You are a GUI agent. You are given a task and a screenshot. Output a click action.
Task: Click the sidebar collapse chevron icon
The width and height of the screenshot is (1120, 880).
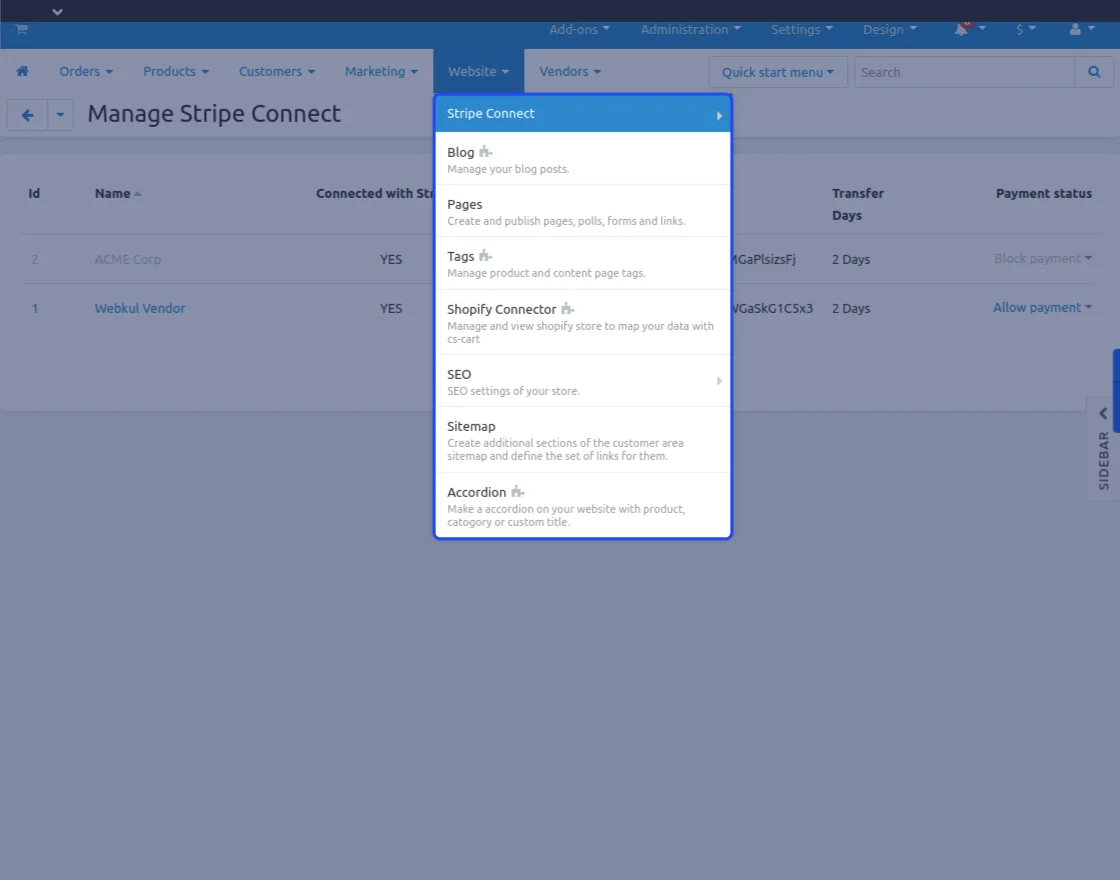point(1103,414)
